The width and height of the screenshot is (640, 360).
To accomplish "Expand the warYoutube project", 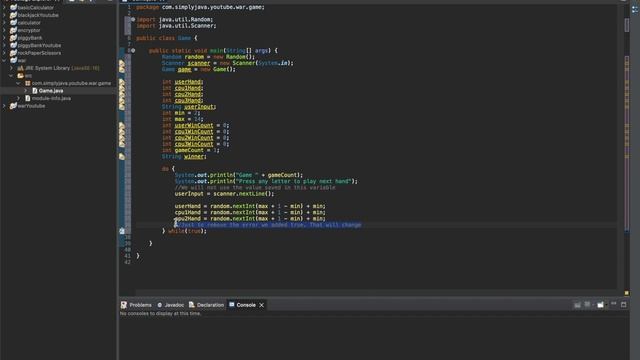I will [4, 106].
